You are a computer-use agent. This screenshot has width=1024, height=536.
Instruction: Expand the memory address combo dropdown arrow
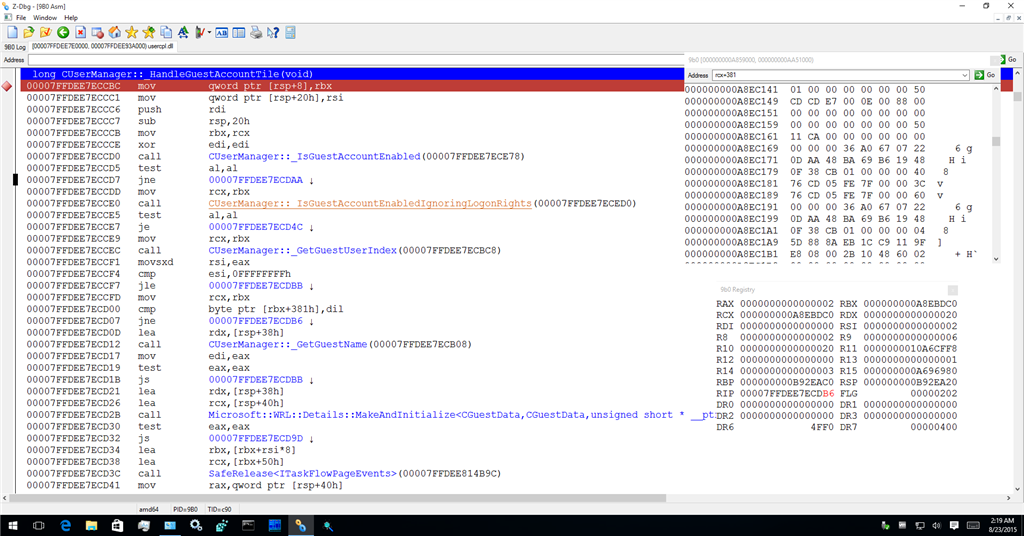pos(965,75)
